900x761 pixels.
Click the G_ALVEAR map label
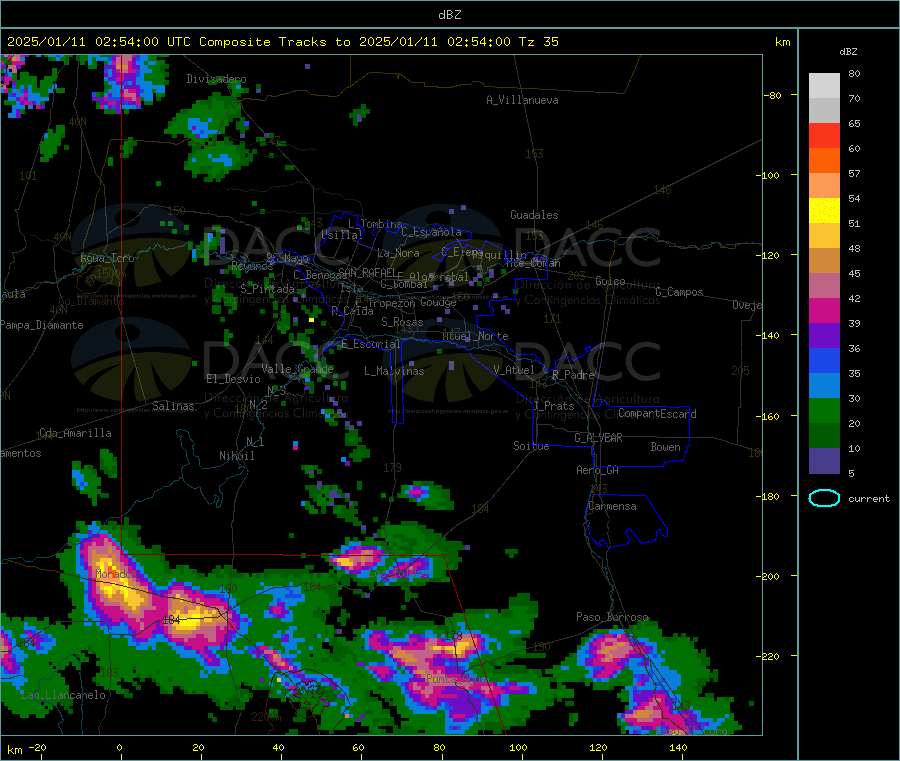coord(598,438)
